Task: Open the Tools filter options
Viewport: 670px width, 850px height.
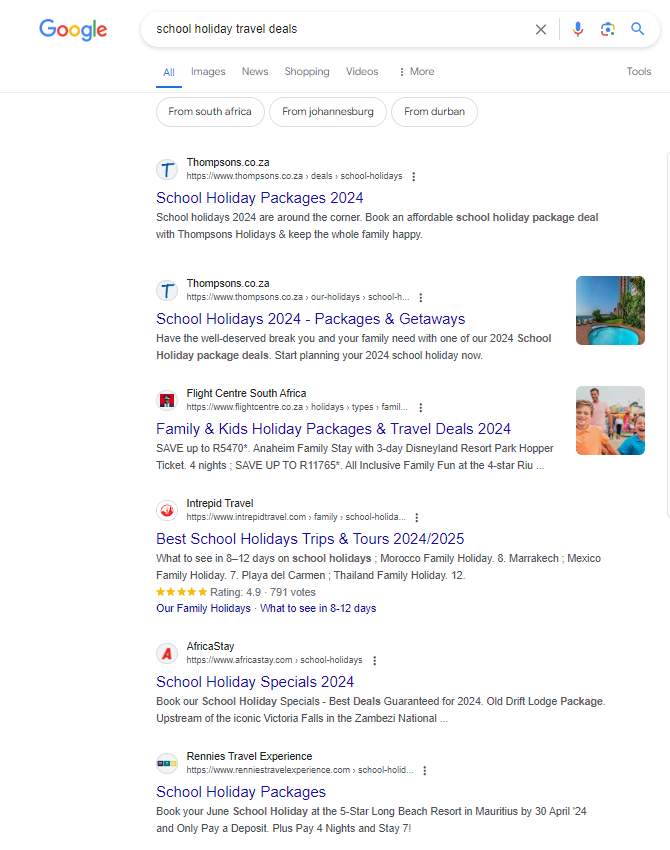Action: pos(638,72)
